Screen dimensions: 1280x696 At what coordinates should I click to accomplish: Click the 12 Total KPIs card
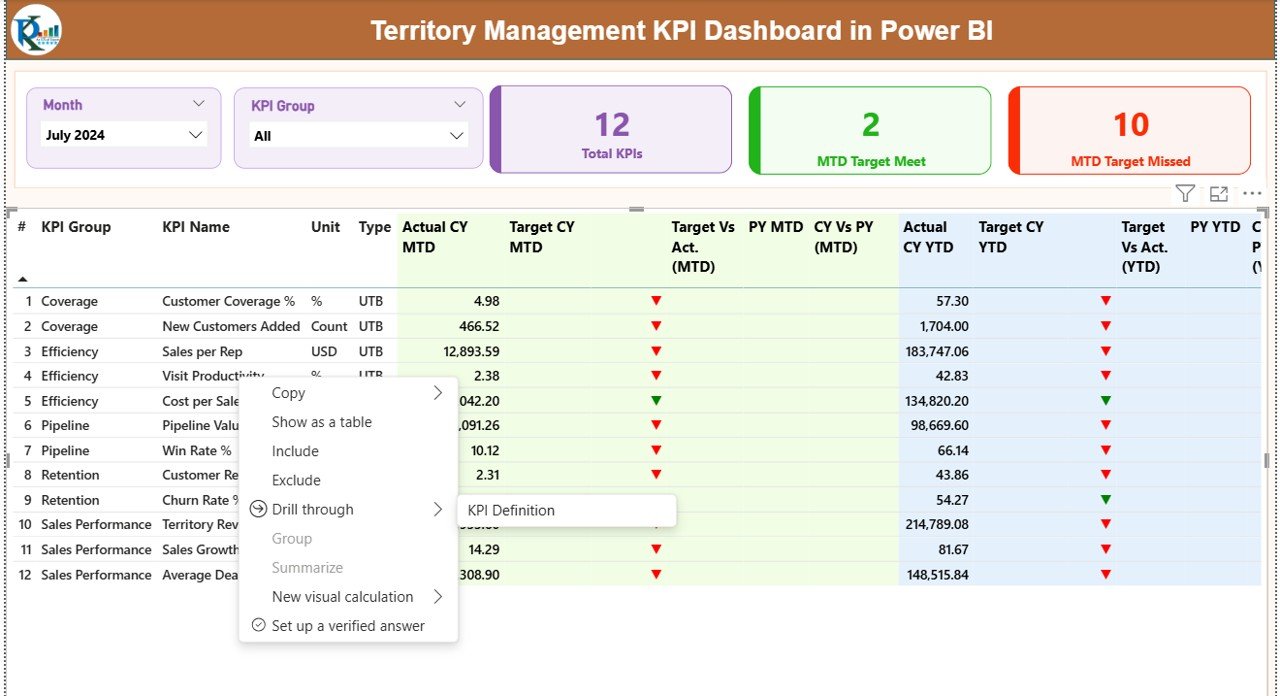pyautogui.click(x=611, y=130)
